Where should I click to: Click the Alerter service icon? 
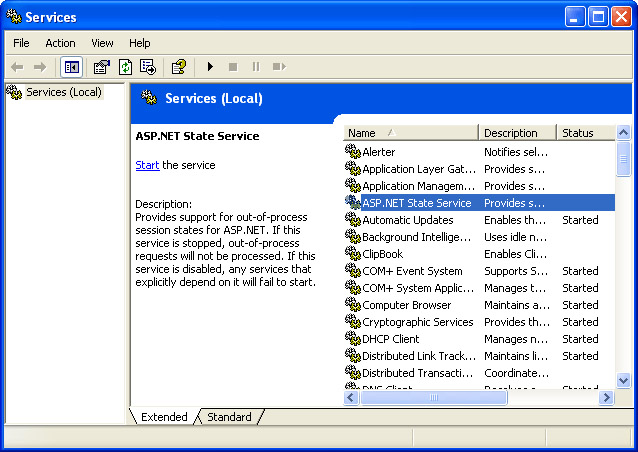352,152
